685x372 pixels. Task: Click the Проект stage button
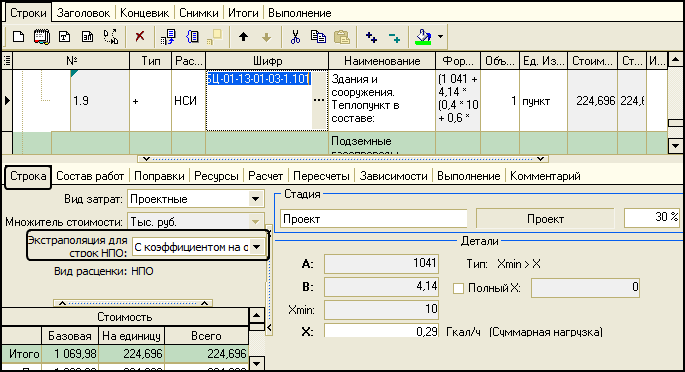[x=545, y=218]
